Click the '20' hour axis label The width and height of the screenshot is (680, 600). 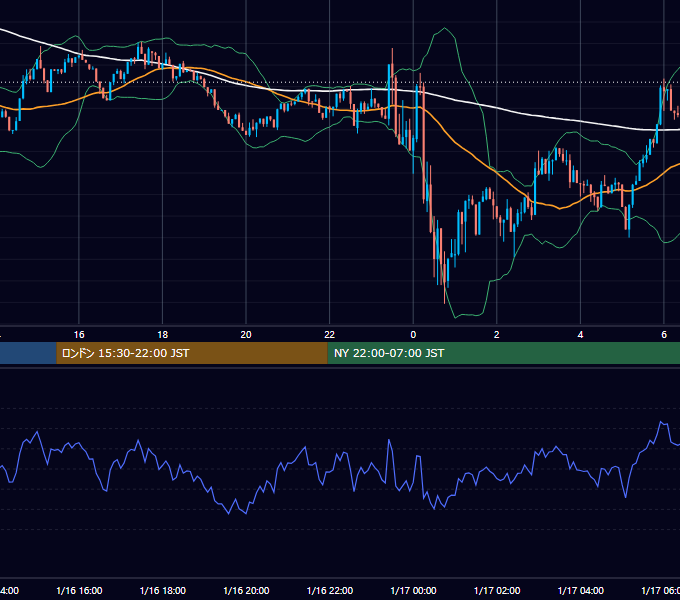coord(246,335)
